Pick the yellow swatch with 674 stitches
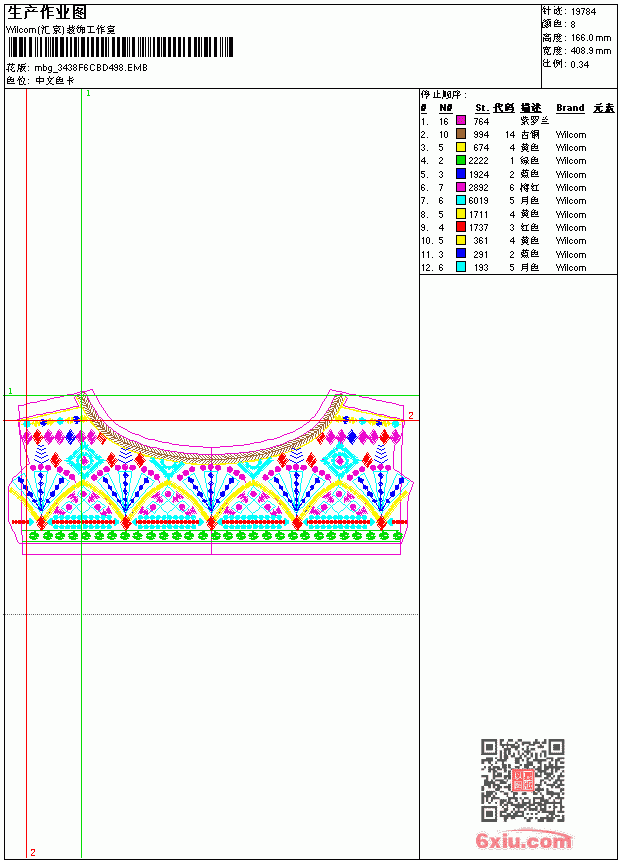The image size is (620, 860). [461, 147]
